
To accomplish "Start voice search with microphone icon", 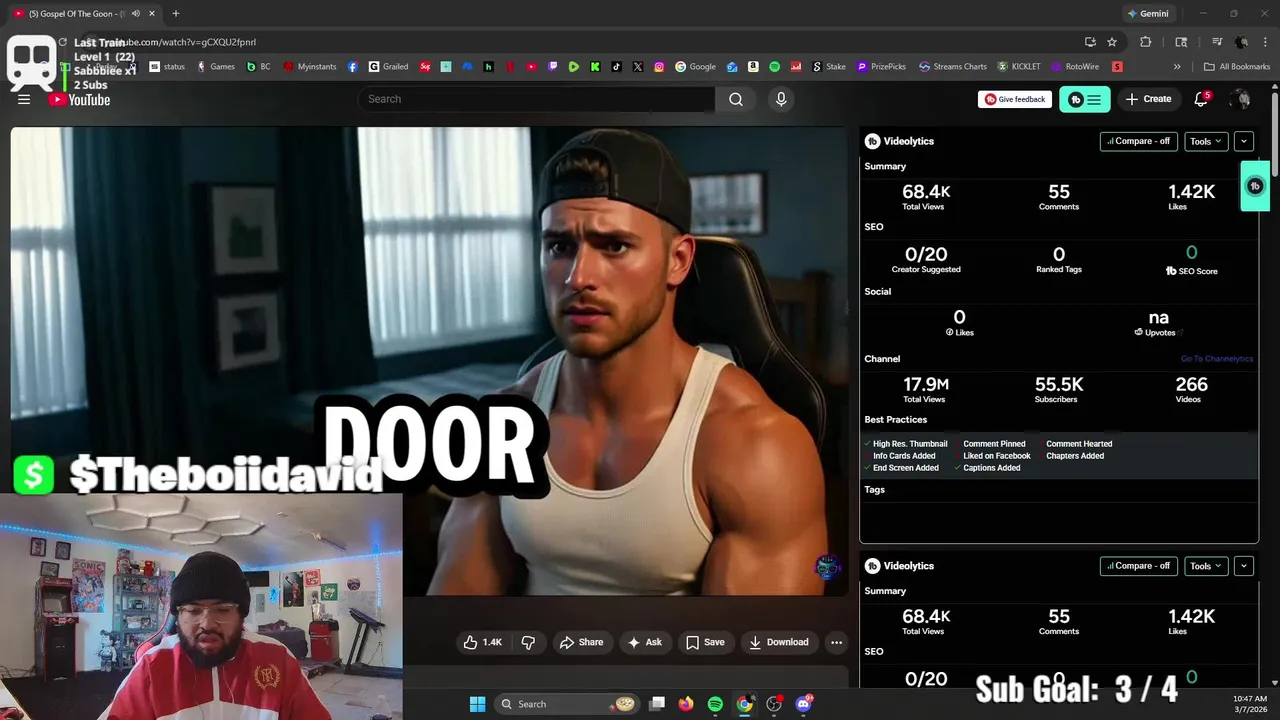I will click(x=781, y=99).
